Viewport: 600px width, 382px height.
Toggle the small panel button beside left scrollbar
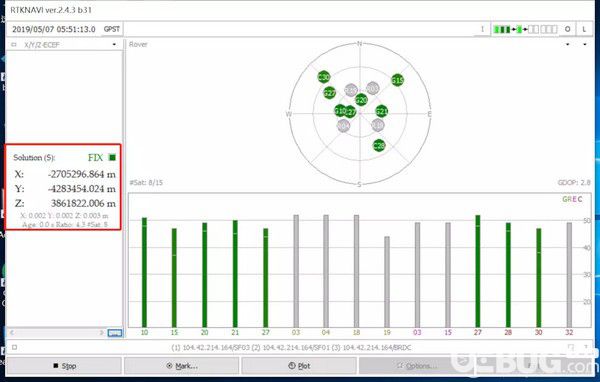coord(115,333)
